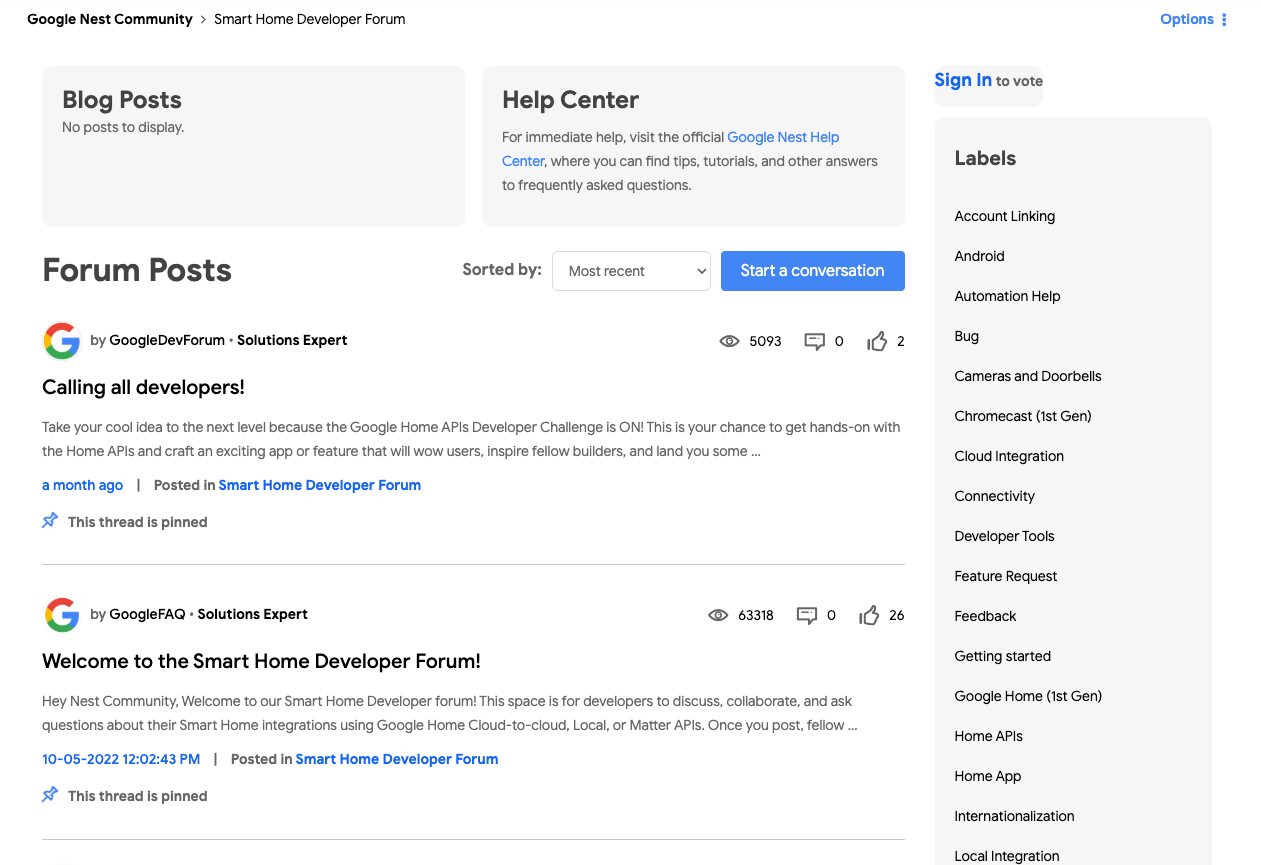Click the comments icon on Welcome post
This screenshot has width=1261, height=865.
pos(807,616)
